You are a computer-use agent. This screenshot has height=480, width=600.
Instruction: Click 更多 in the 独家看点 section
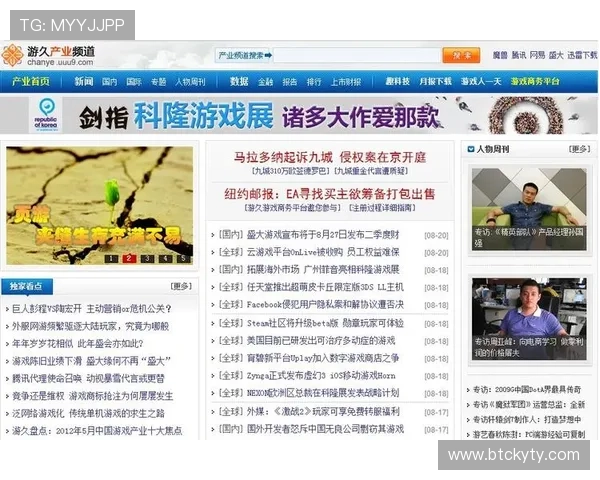181,286
